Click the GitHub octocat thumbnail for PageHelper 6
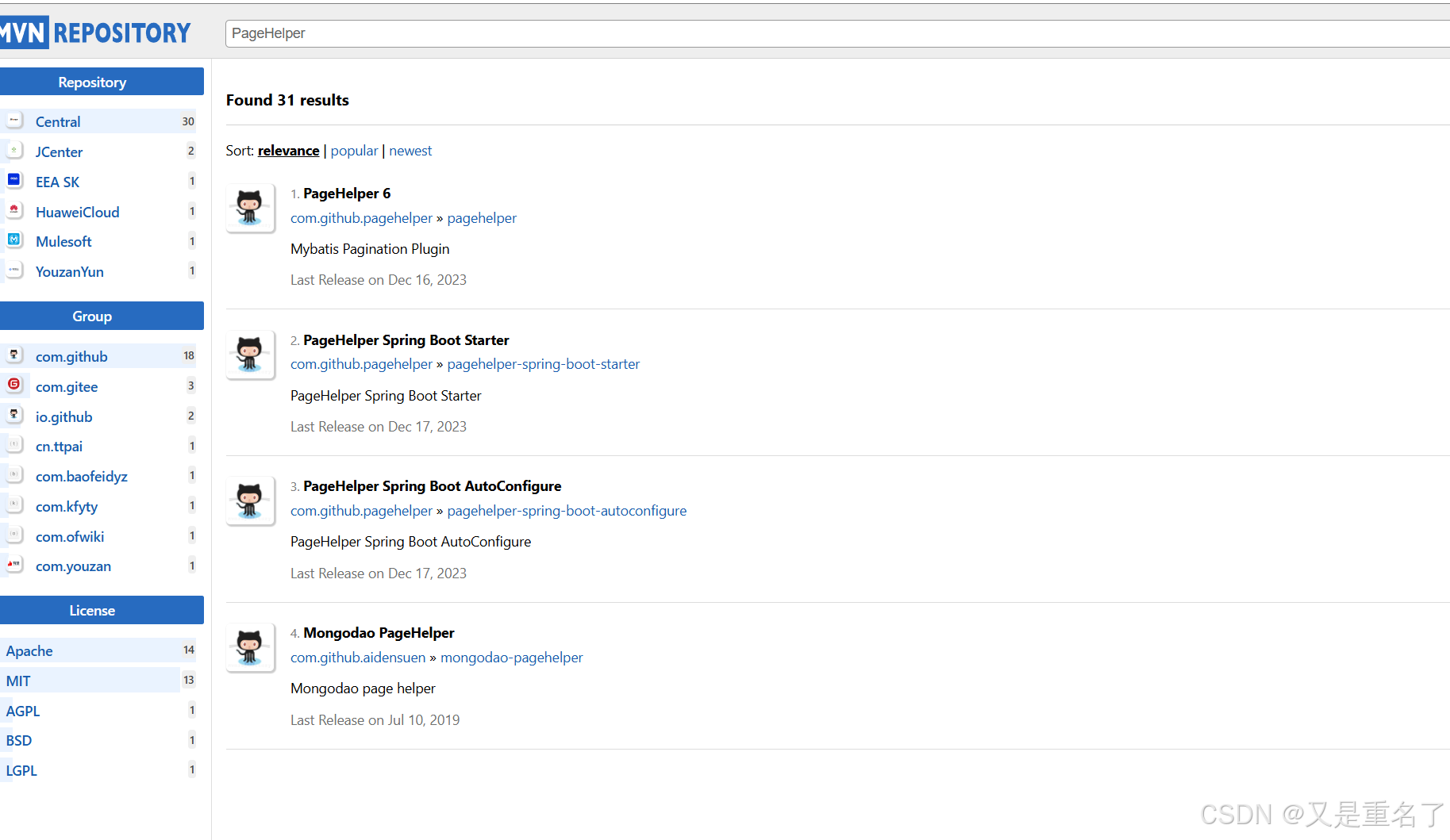This screenshot has height=840, width=1450. [250, 208]
